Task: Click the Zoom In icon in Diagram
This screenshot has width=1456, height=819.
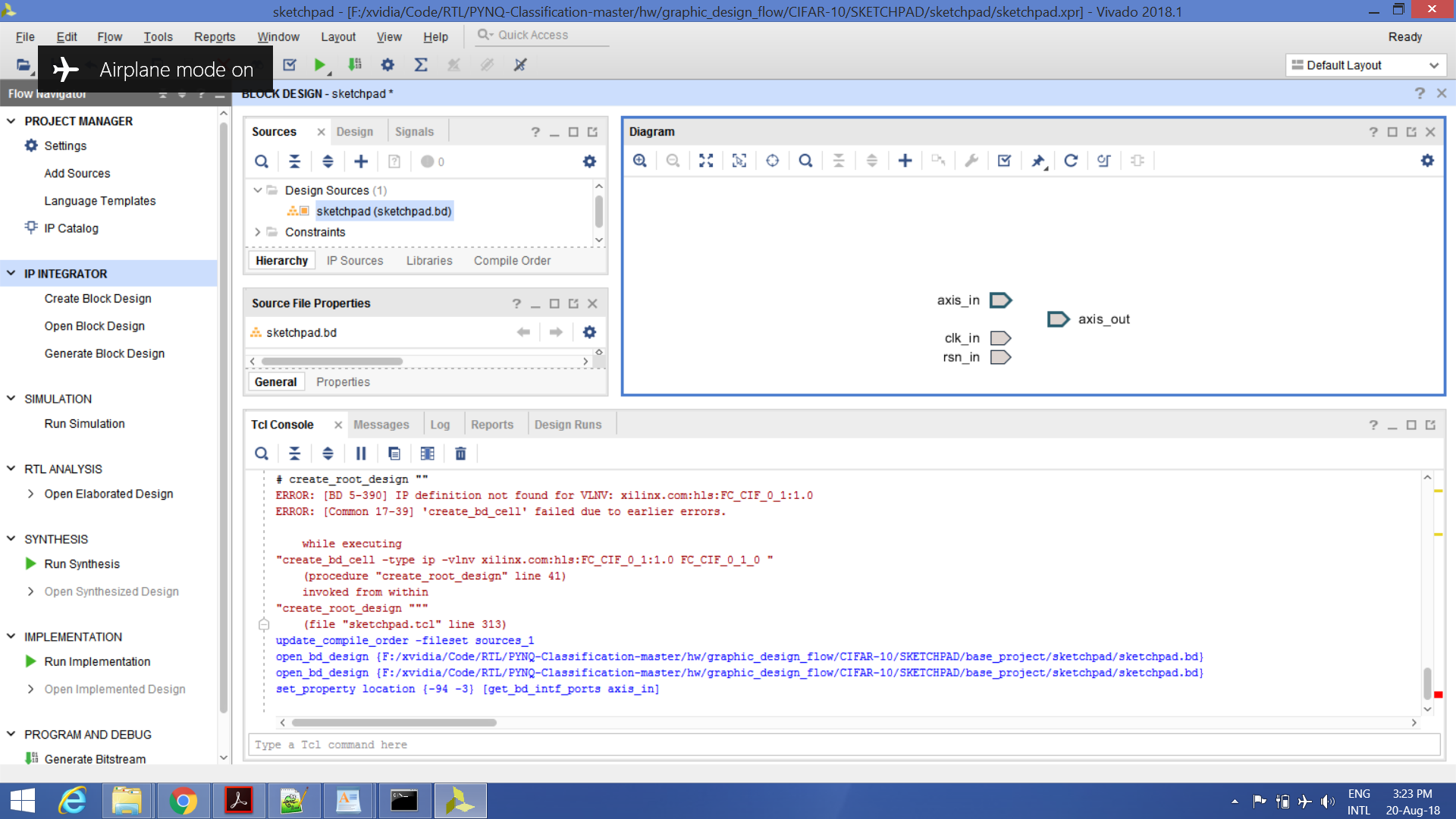Action: 639,161
